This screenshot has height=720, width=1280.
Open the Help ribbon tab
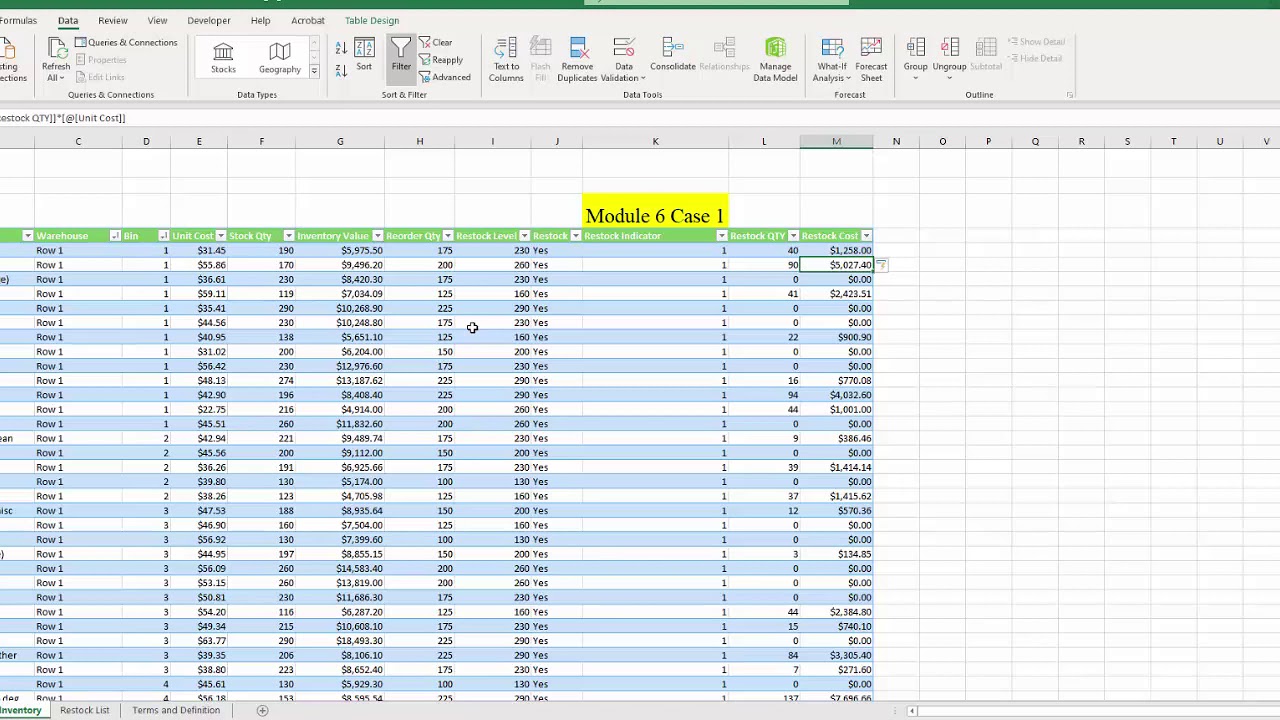tap(260, 20)
